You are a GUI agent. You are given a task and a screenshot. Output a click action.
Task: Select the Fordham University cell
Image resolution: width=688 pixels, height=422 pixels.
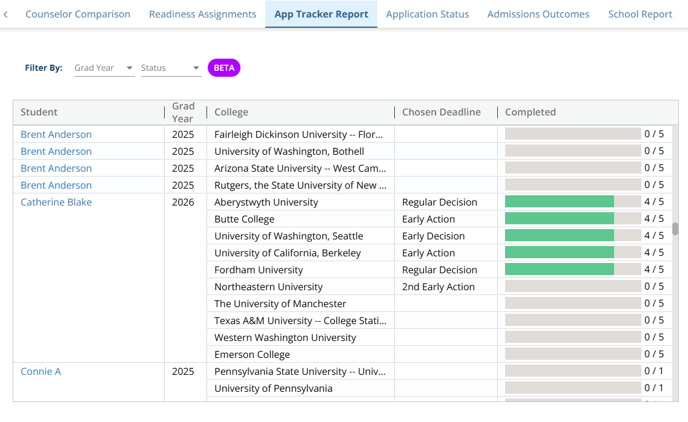[x=301, y=270]
